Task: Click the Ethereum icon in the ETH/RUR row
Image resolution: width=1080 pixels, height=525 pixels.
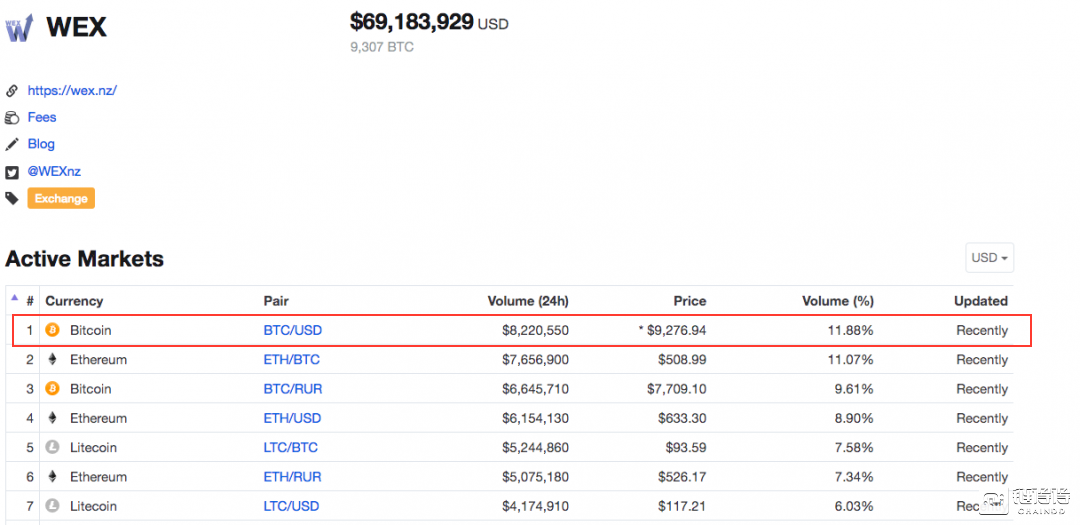Action: coord(52,477)
